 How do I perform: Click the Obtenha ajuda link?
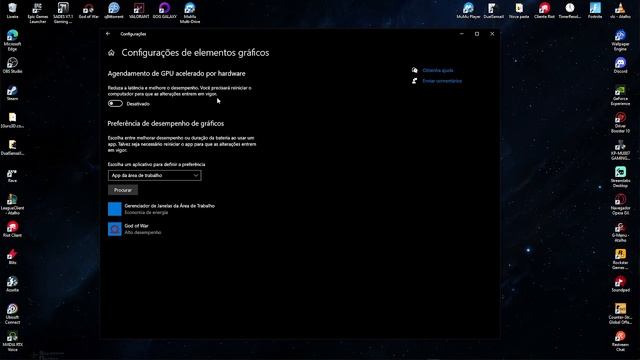438,71
